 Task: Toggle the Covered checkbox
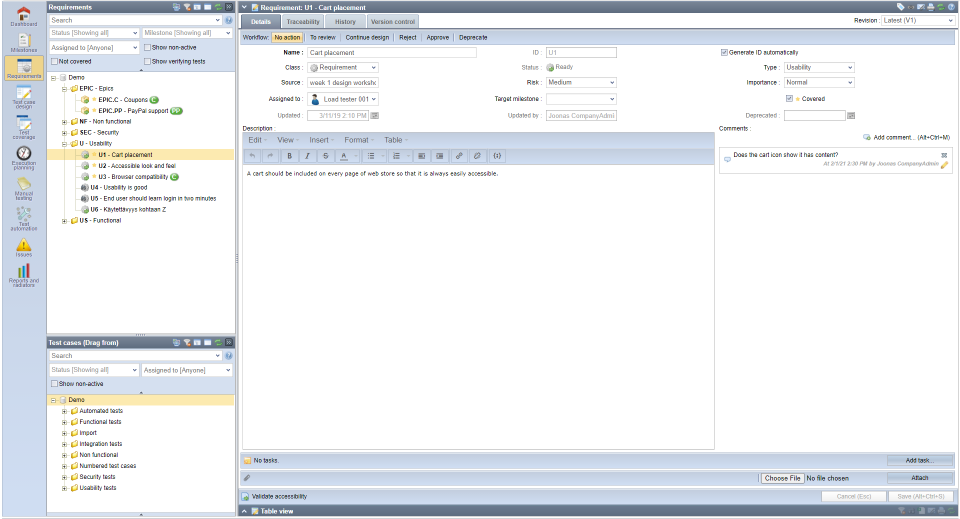click(x=789, y=99)
